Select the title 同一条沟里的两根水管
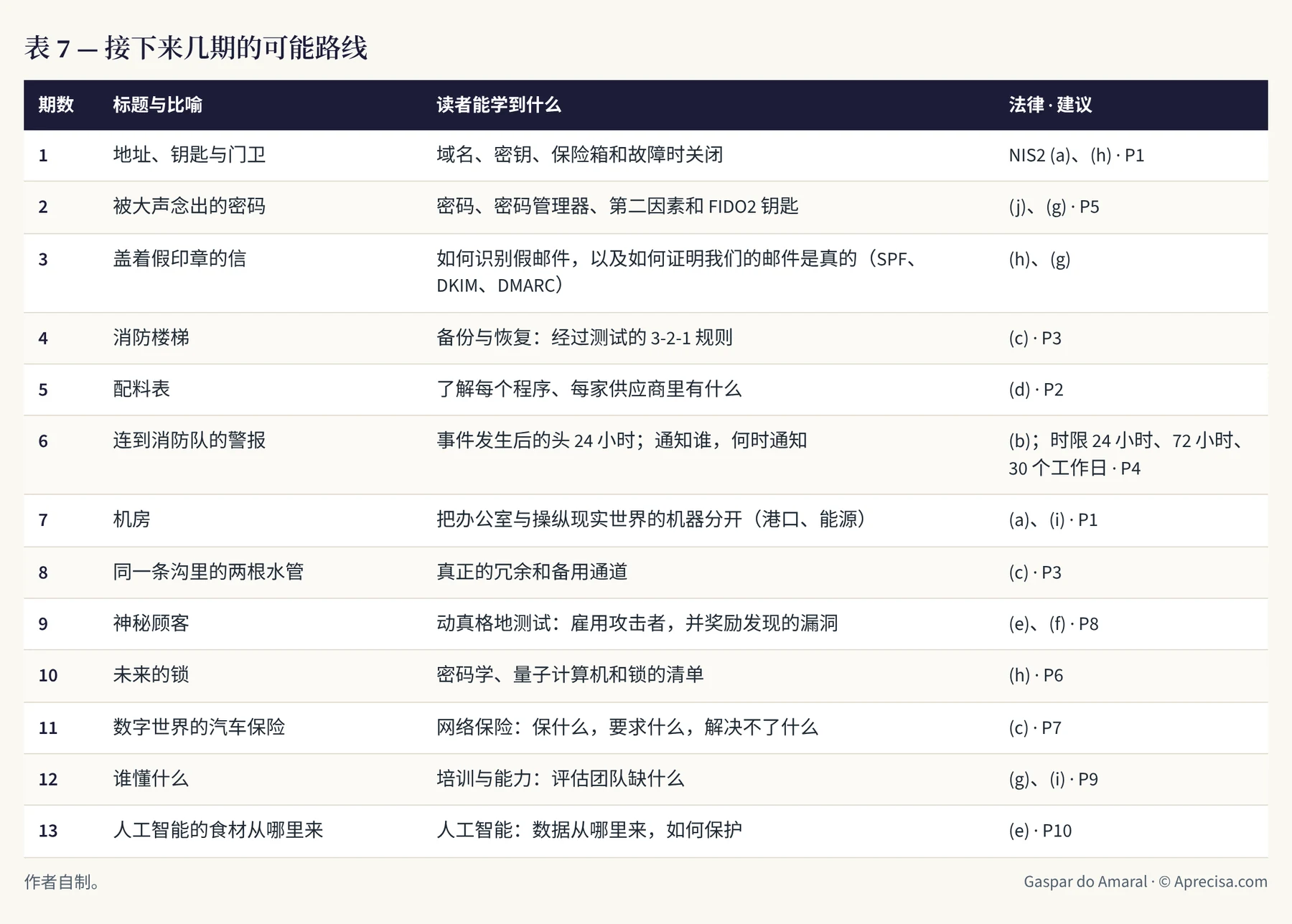Screen dimensions: 1292x924 (208, 572)
